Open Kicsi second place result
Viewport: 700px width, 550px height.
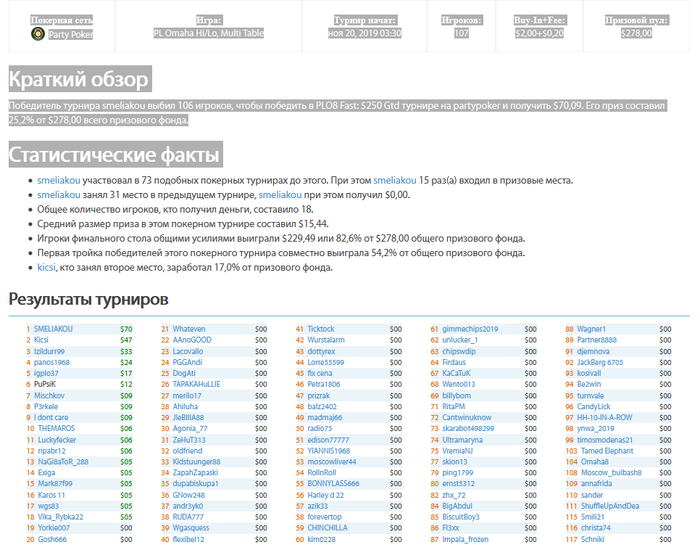pyautogui.click(x=41, y=340)
